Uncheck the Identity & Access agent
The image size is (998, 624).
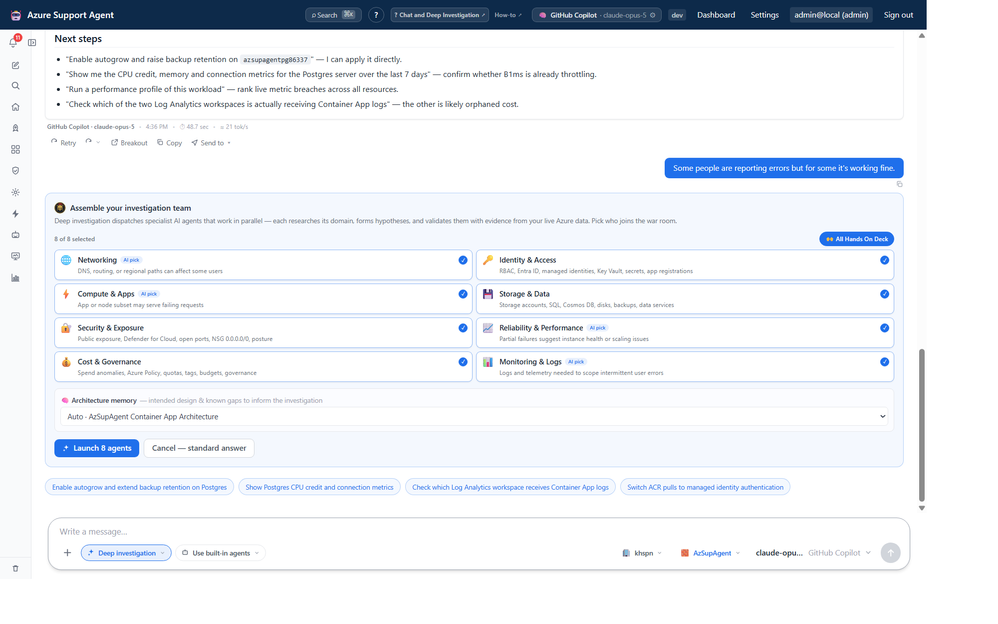click(884, 260)
